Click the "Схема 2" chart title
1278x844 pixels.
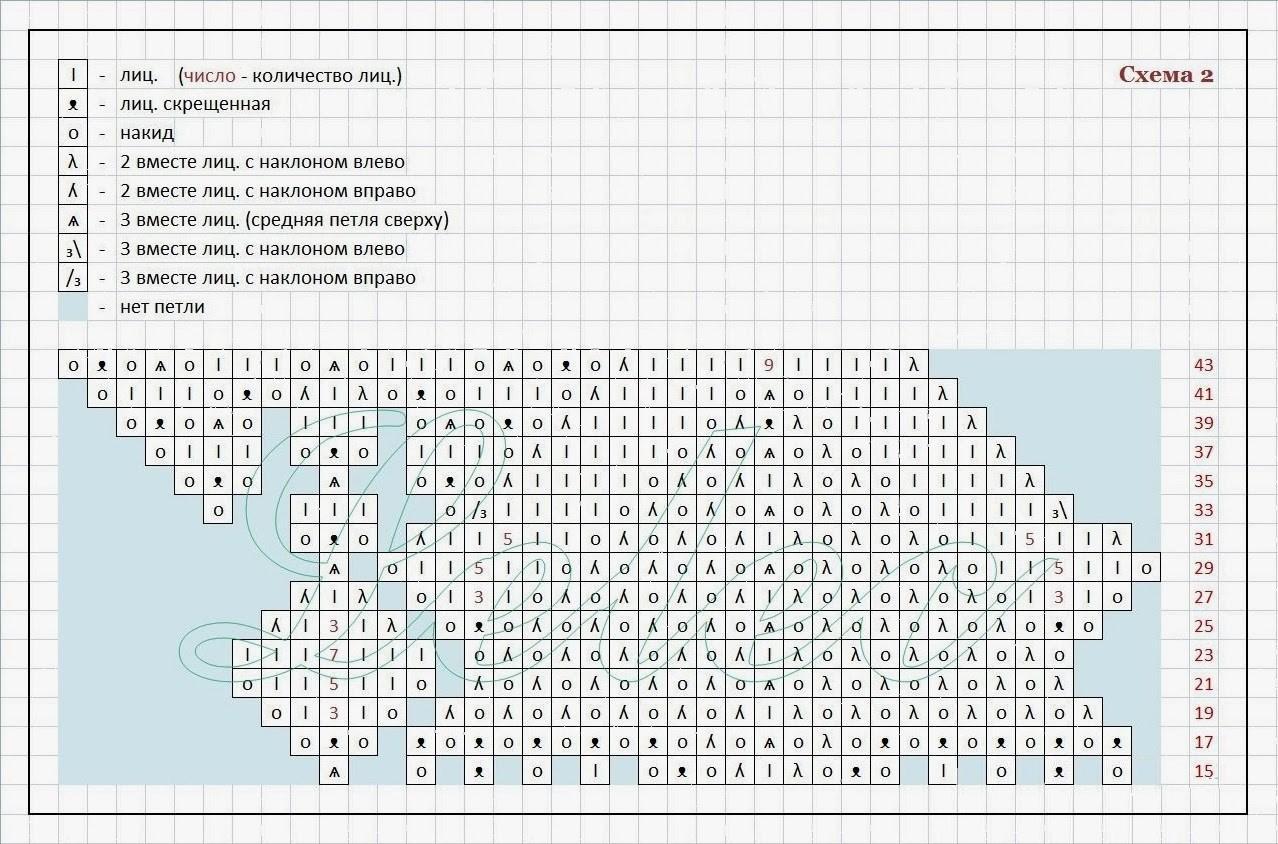1165,75
